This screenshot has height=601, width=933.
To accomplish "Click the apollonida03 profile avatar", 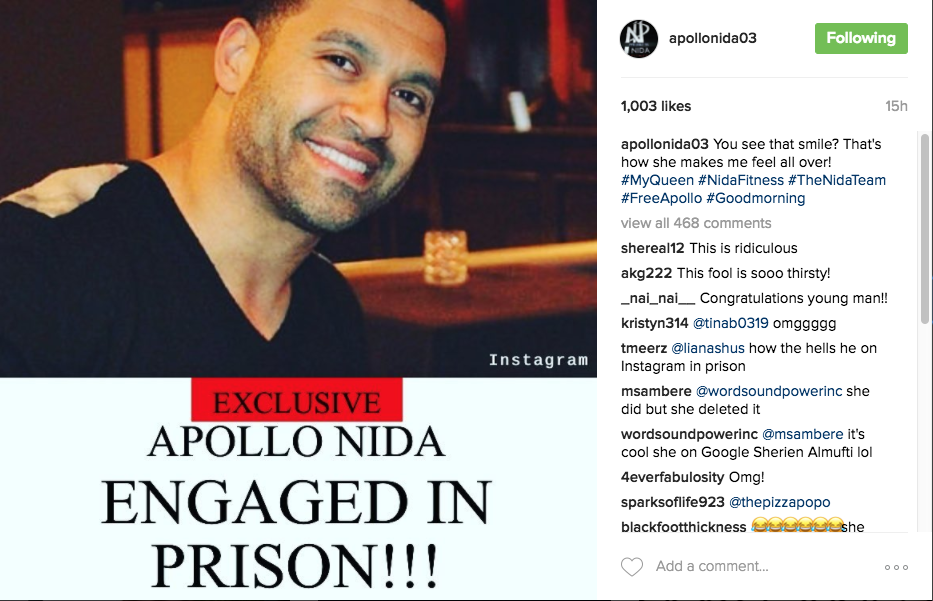I will coord(638,39).
